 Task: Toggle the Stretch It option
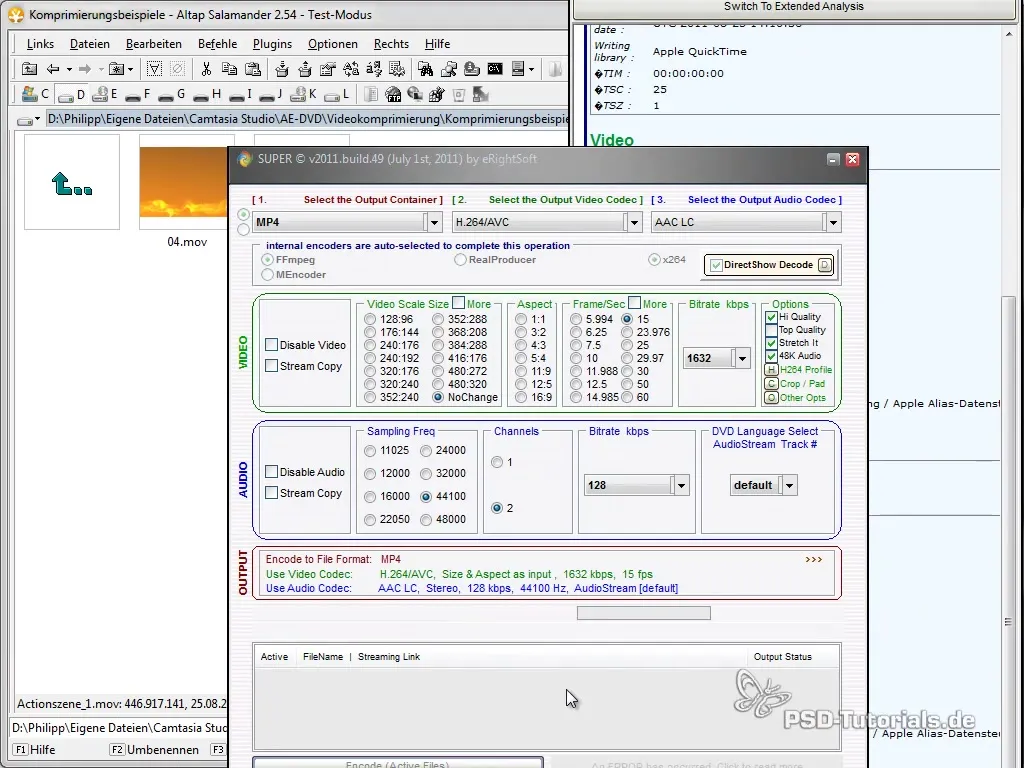click(771, 343)
